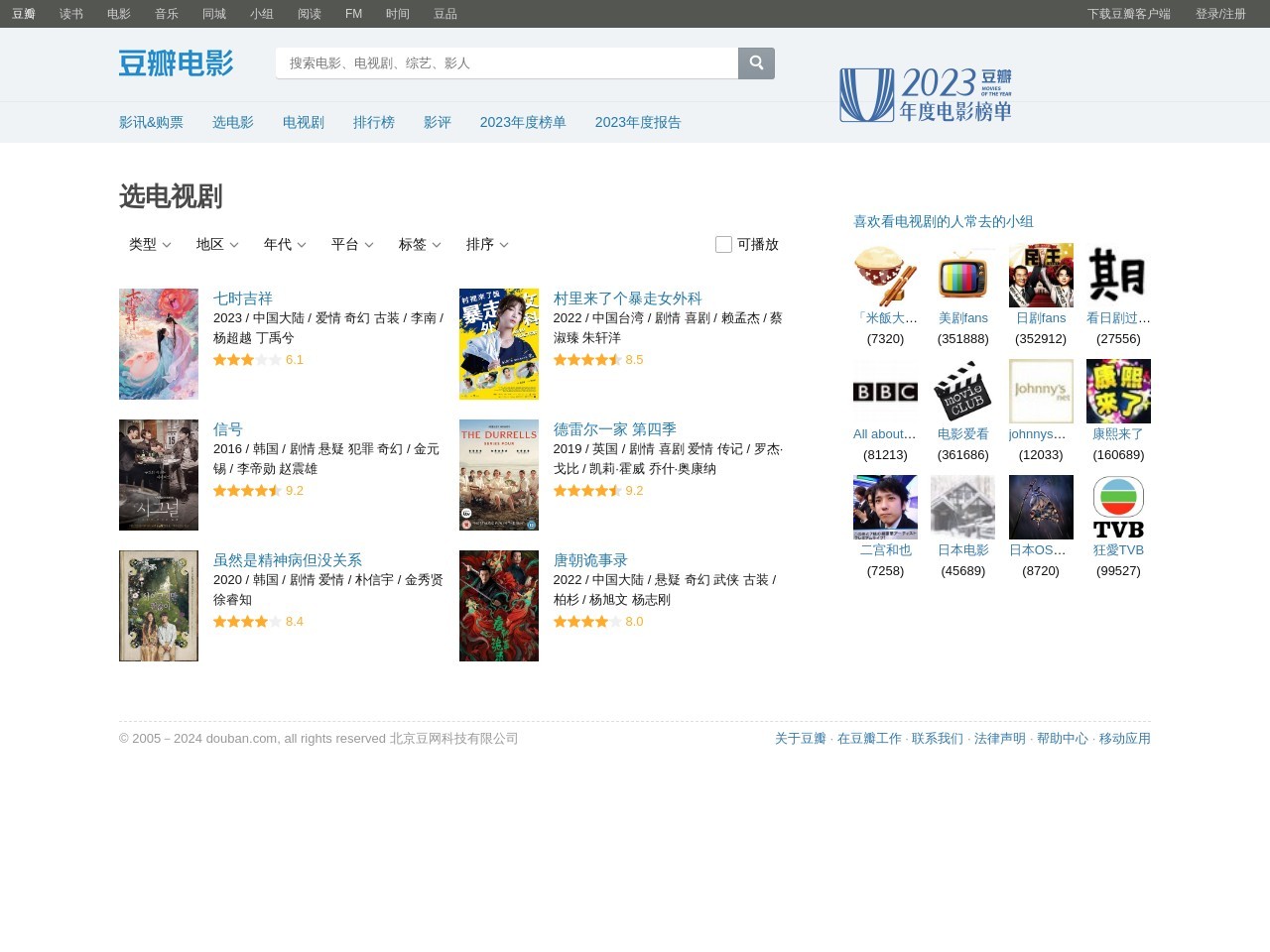Image resolution: width=1270 pixels, height=952 pixels.
Task: Click the 信号 drama poster thumbnail
Action: tap(159, 475)
